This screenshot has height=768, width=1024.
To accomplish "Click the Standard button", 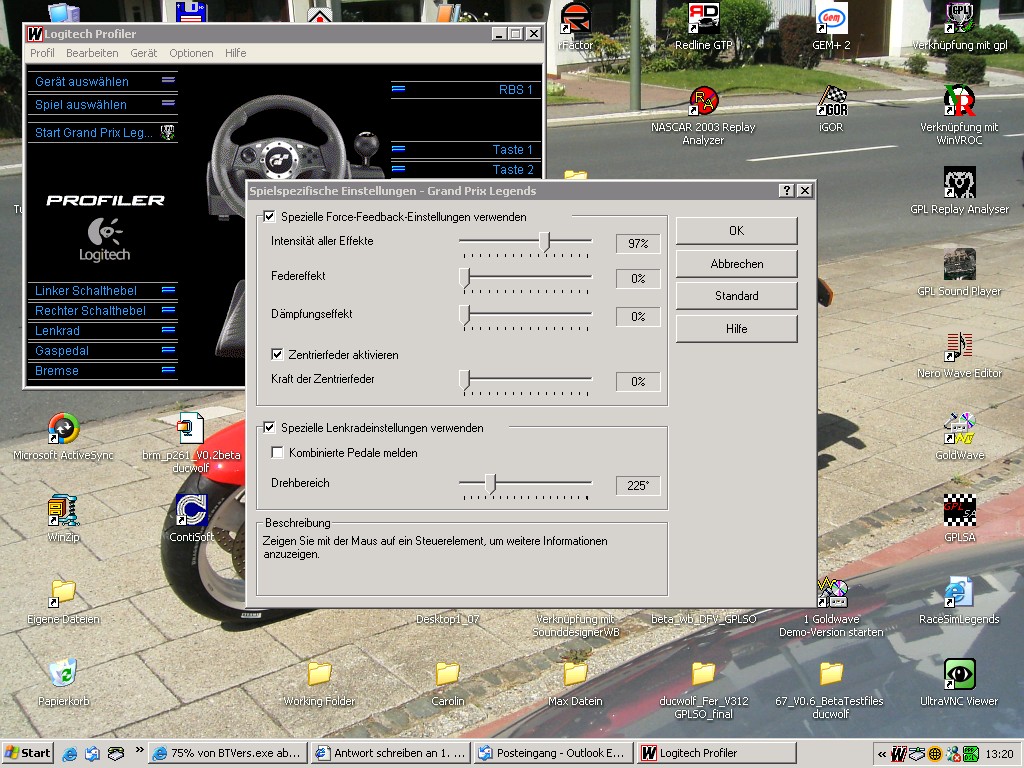I will (x=736, y=296).
